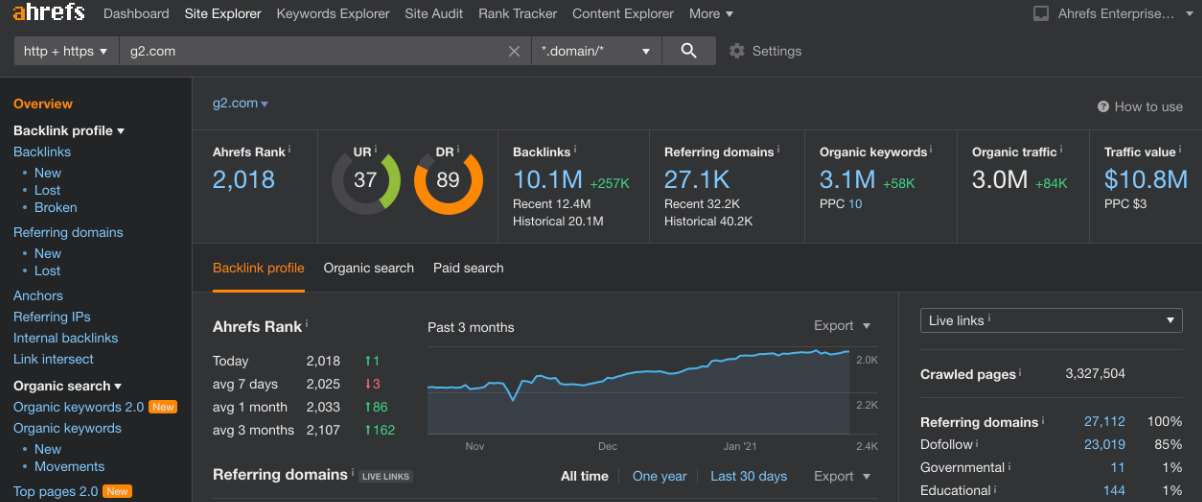Open Organic keywords 2.0 in sidebar
This screenshot has height=502, width=1202.
coord(79,407)
